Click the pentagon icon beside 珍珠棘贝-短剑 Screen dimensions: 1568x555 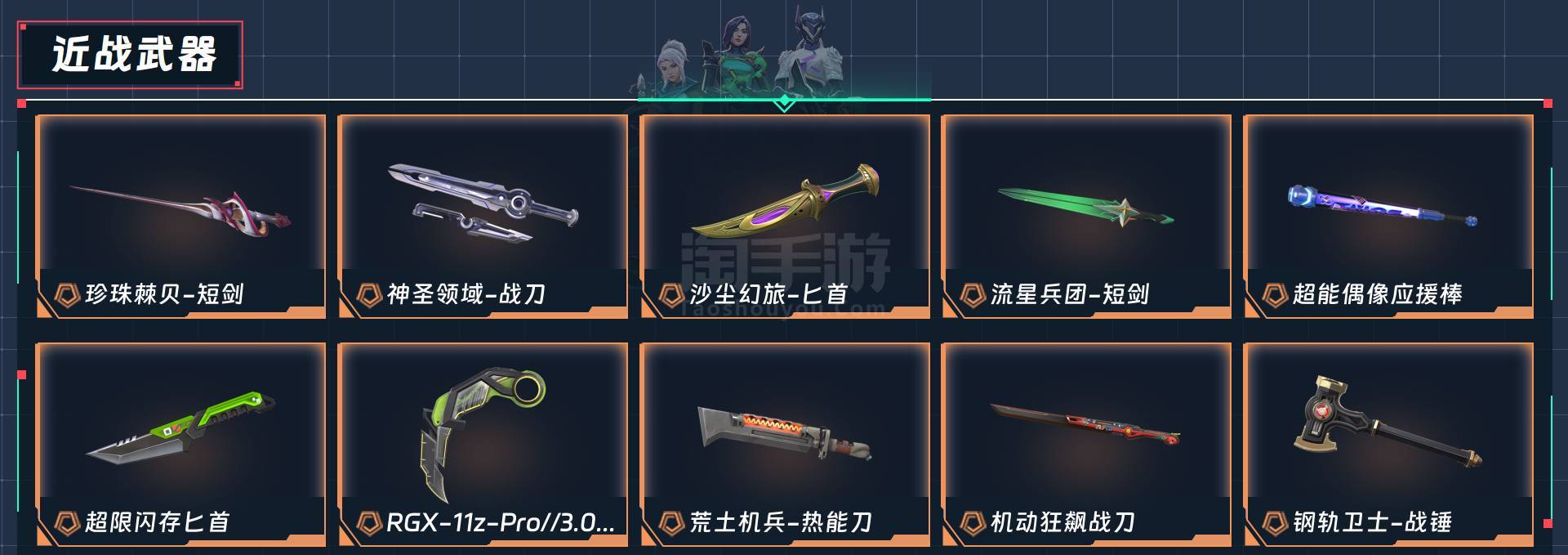(x=66, y=294)
